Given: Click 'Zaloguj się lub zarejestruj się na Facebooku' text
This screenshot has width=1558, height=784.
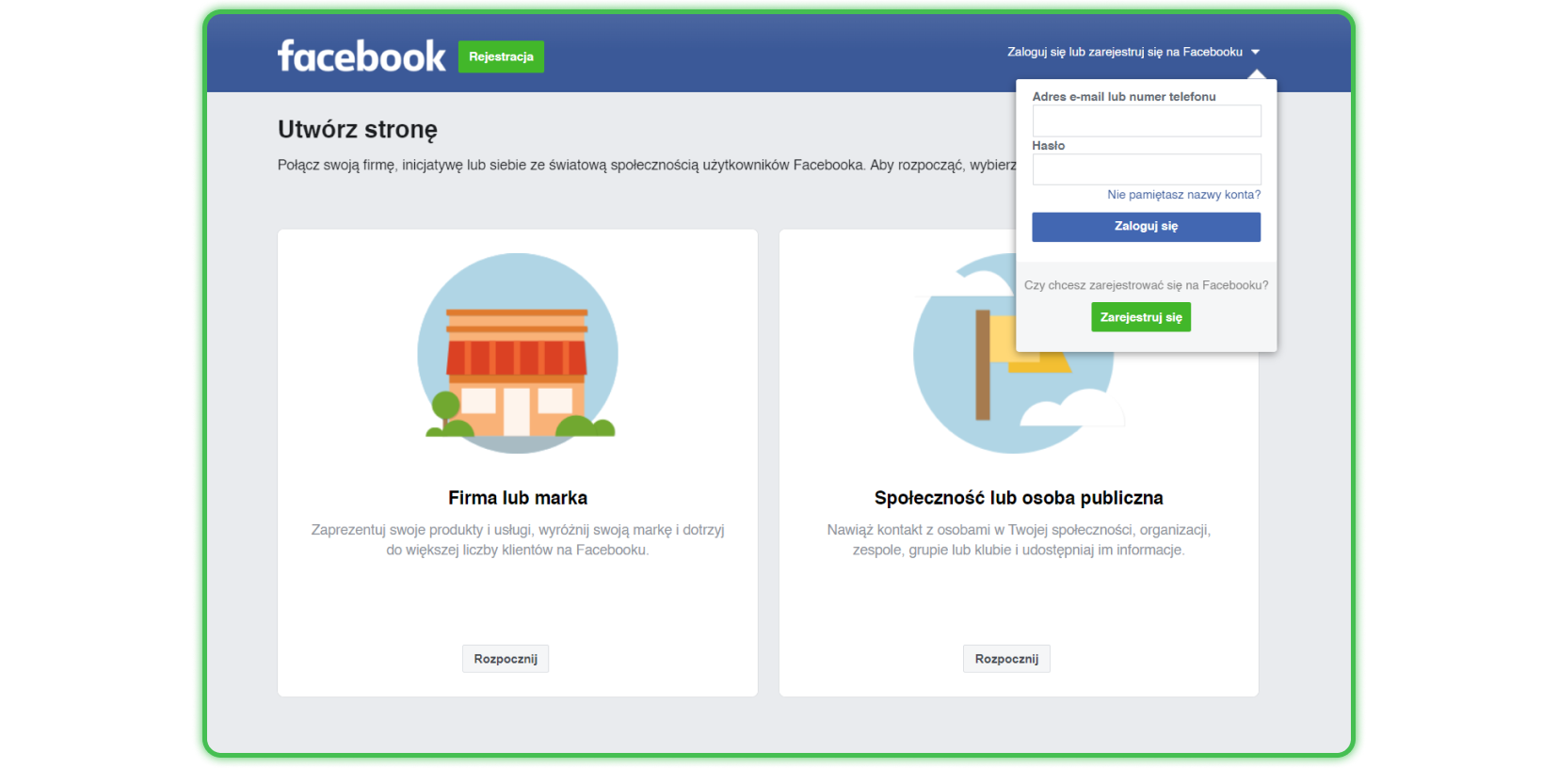Looking at the screenshot, I should click(x=1125, y=53).
